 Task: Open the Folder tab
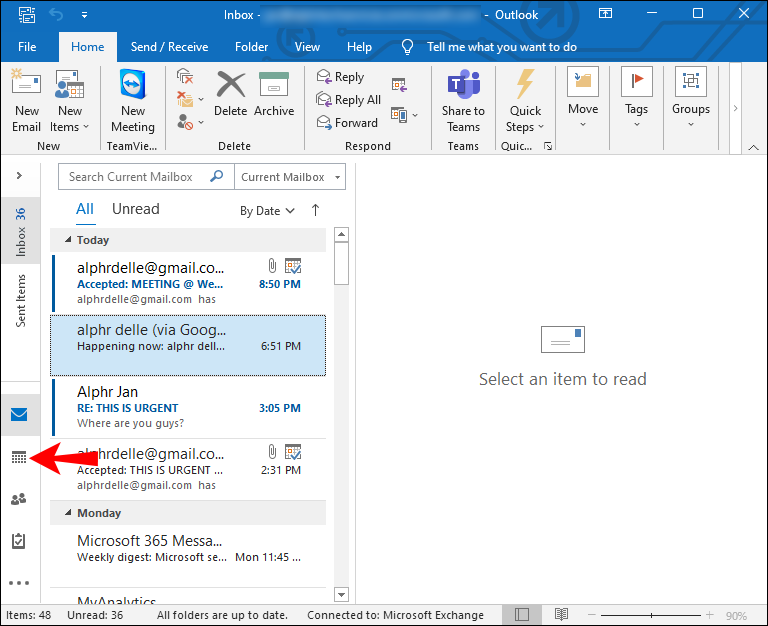pyautogui.click(x=251, y=47)
